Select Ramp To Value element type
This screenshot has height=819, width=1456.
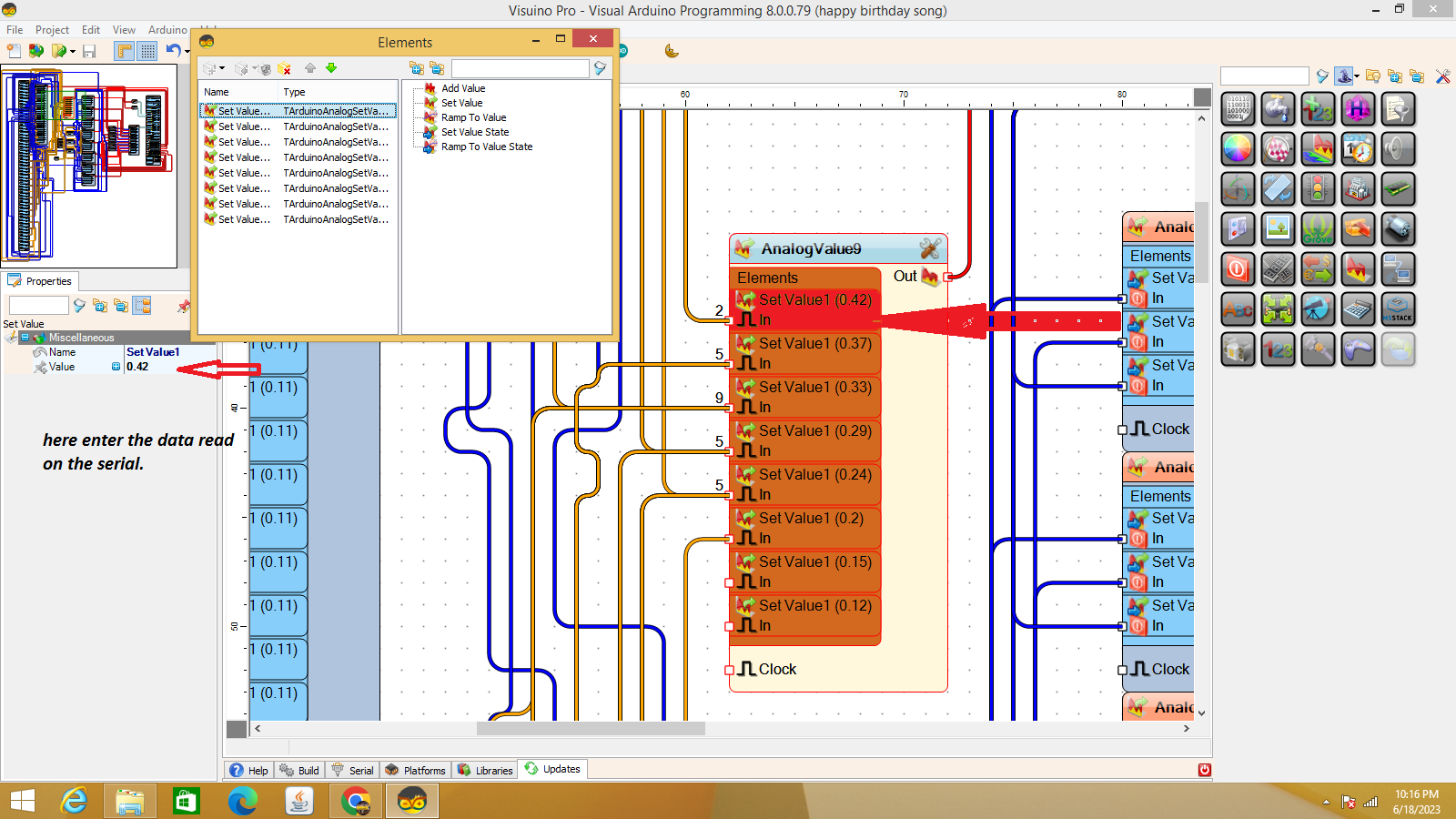(473, 117)
